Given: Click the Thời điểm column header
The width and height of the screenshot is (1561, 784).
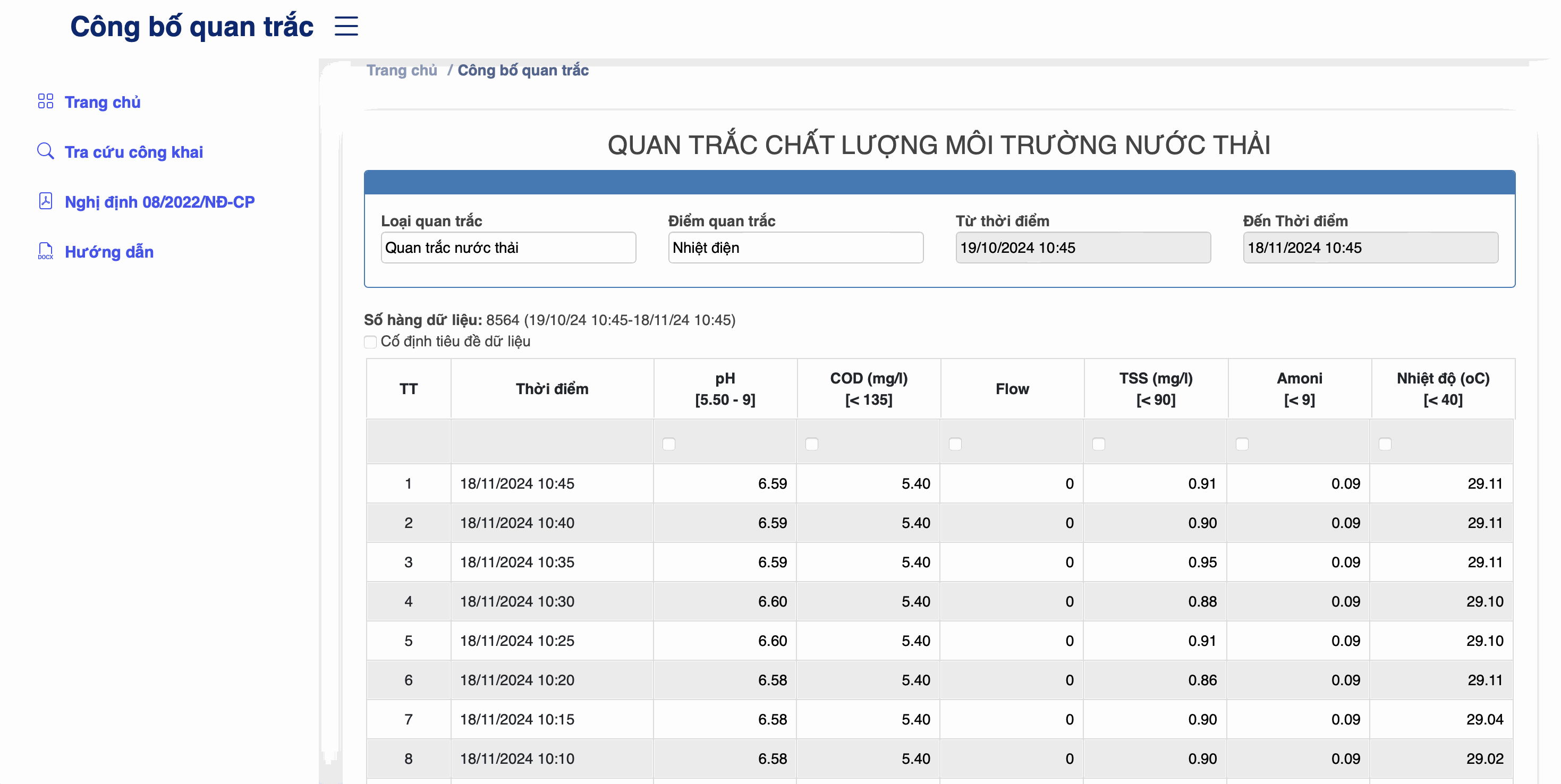Looking at the screenshot, I should tap(552, 388).
